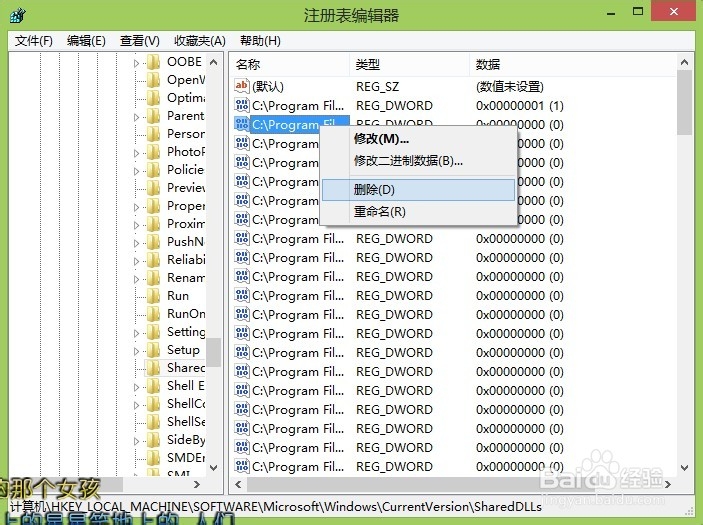Click the values pane's vertical scroll-up arrow
The image size is (703, 525).
point(684,62)
